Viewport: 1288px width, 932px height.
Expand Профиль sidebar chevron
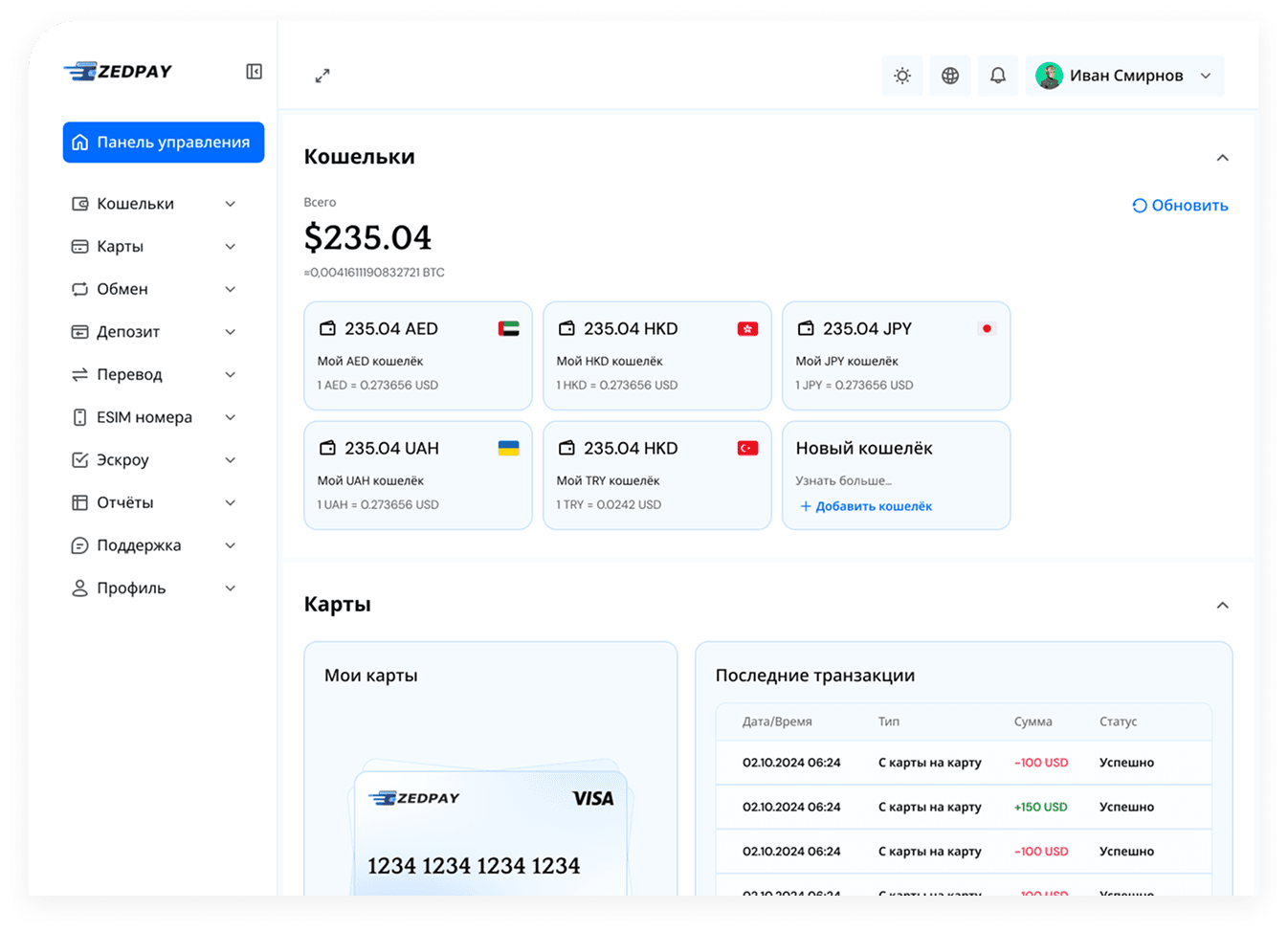(231, 588)
